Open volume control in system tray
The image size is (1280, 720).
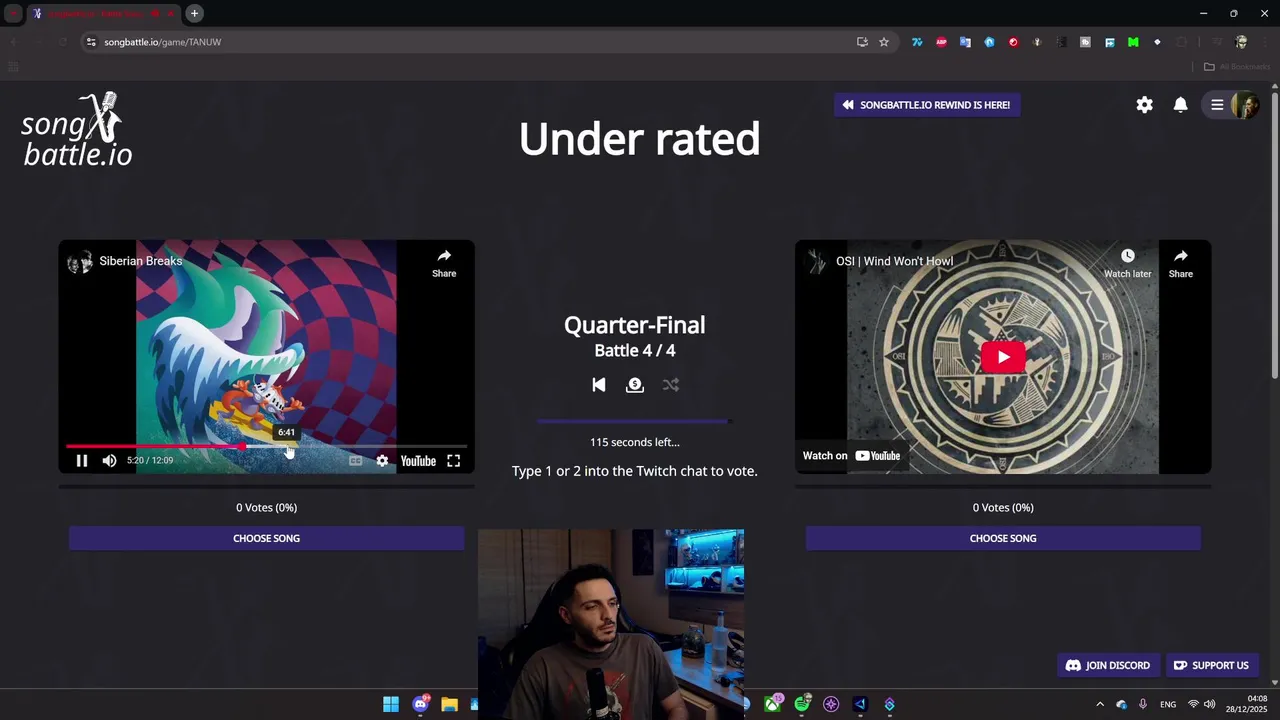coord(1210,704)
